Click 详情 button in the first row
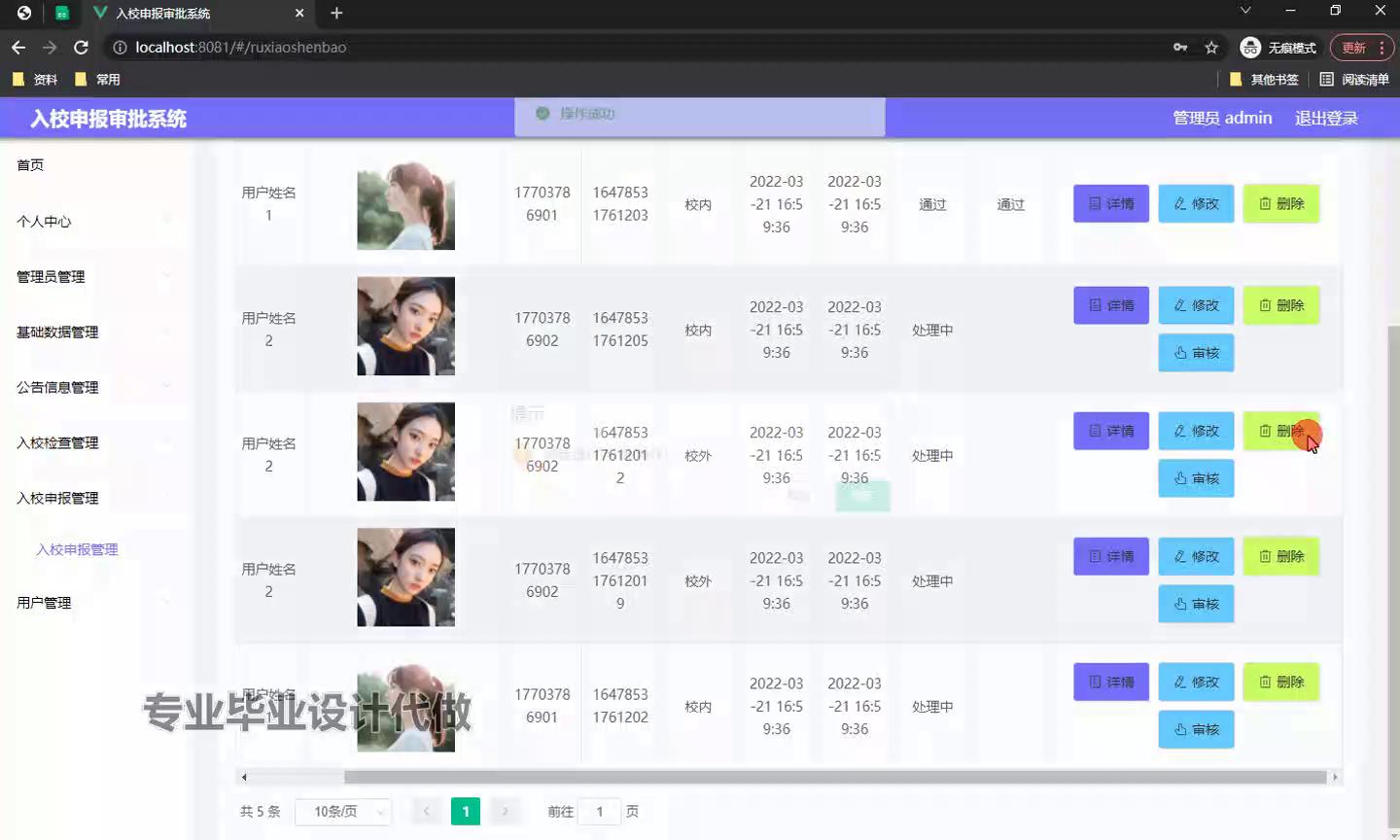The width and height of the screenshot is (1400, 840). tap(1110, 204)
